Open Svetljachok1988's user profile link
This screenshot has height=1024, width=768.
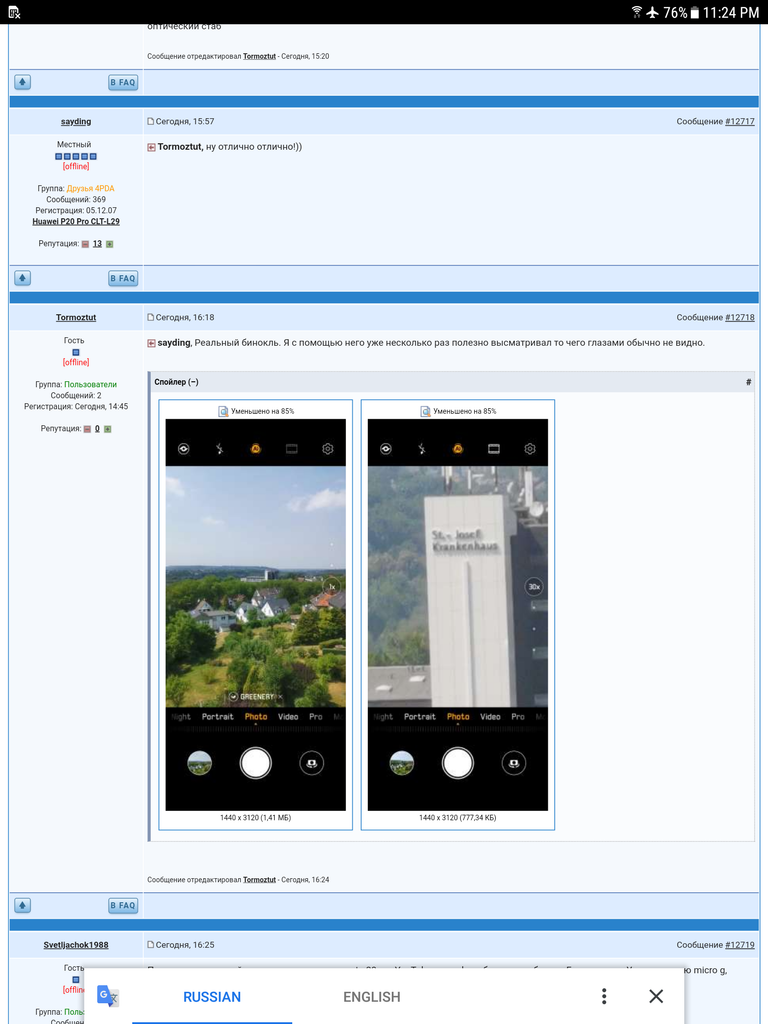coord(76,944)
